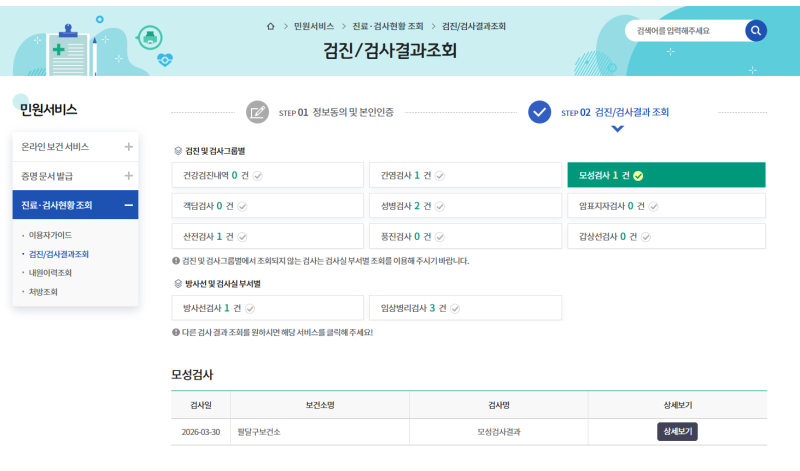The image size is (800, 471).
Task: Click 상세보기 button for 모성검사결과
Action: (x=677, y=432)
